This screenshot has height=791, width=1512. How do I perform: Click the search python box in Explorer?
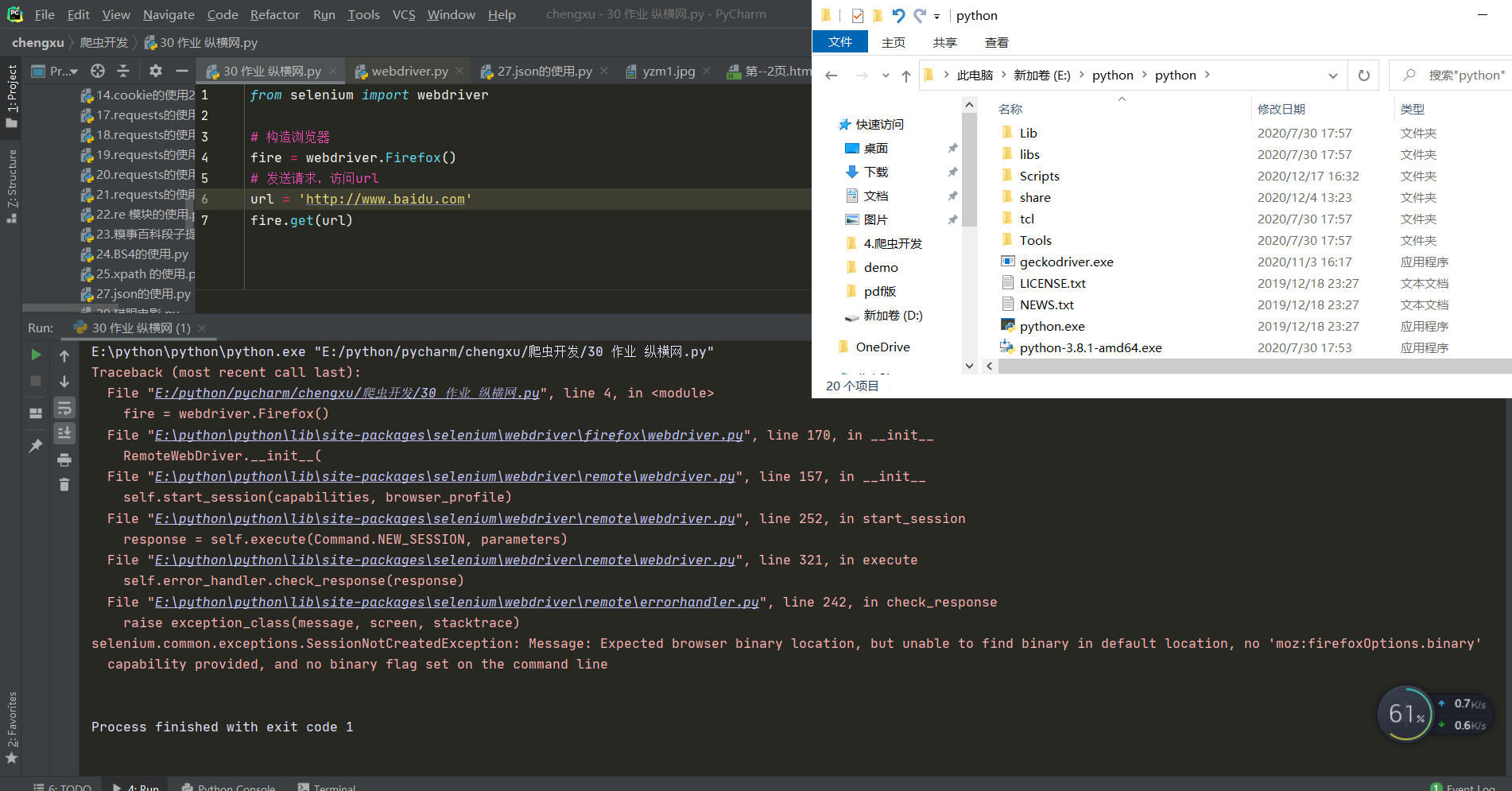(x=1451, y=75)
